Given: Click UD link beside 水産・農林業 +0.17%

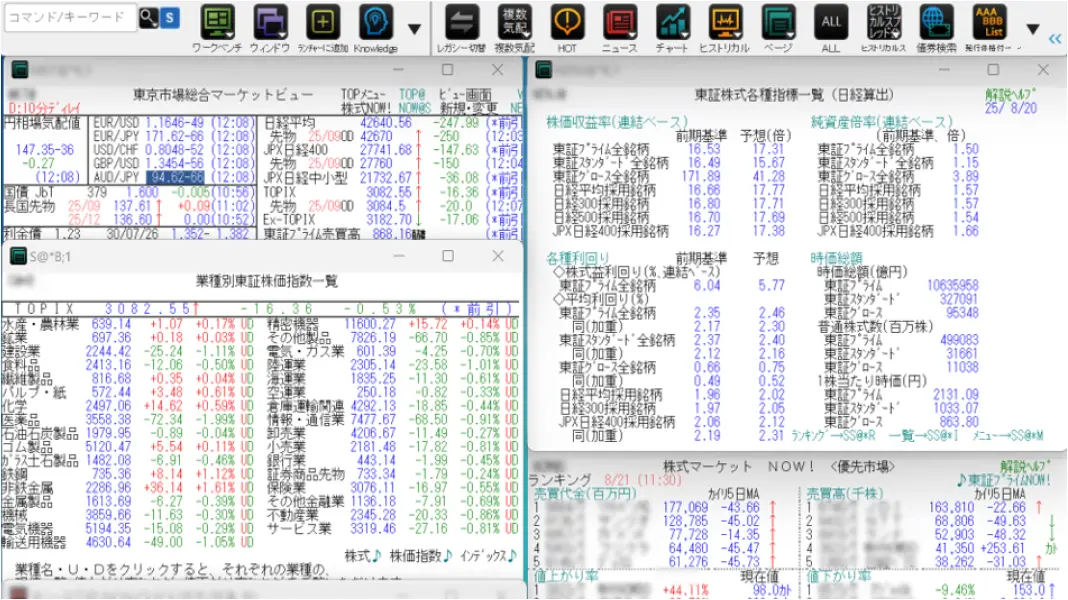Looking at the screenshot, I should [247, 324].
